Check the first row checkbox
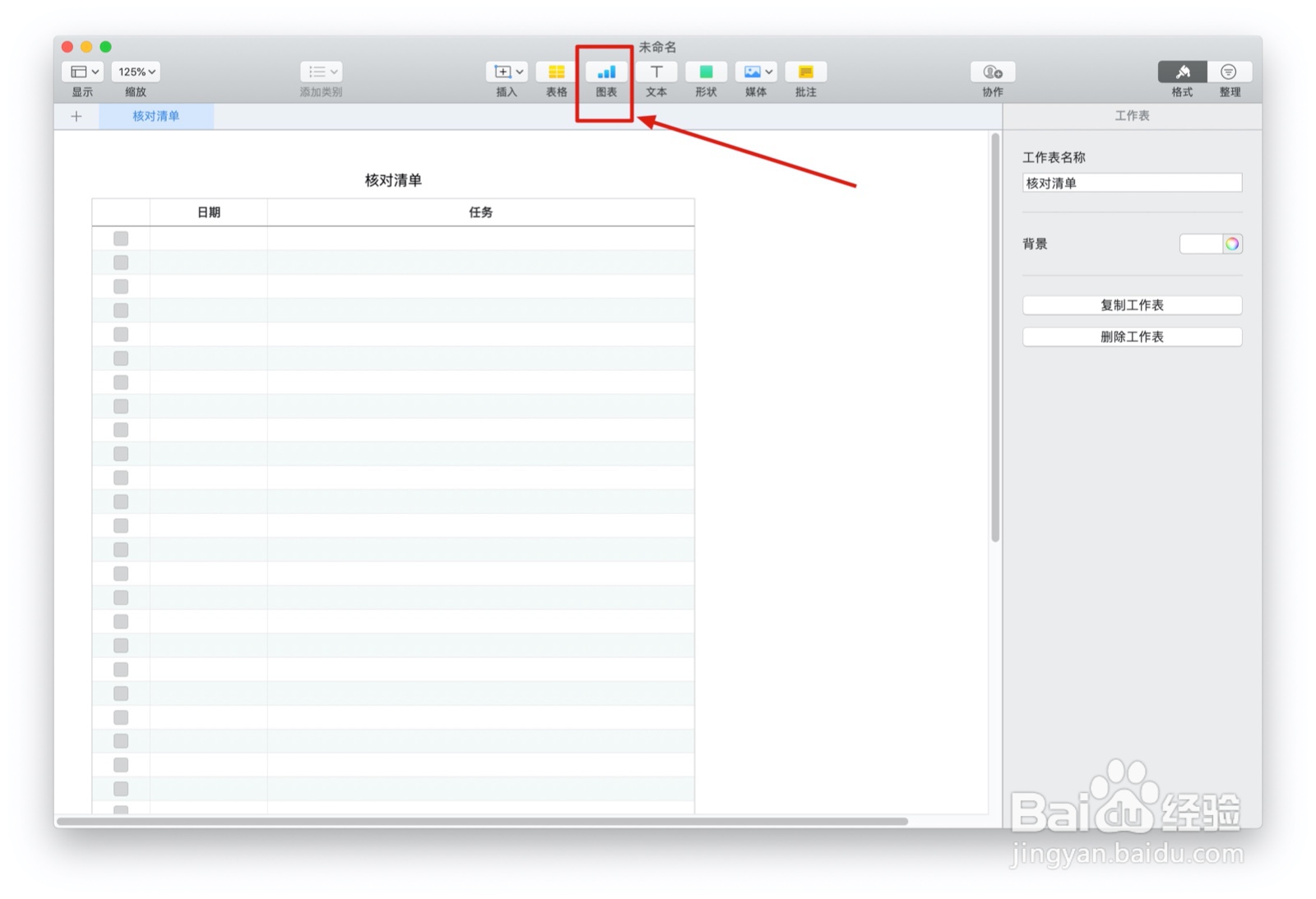This screenshot has height=899, width=1316. pos(121,239)
